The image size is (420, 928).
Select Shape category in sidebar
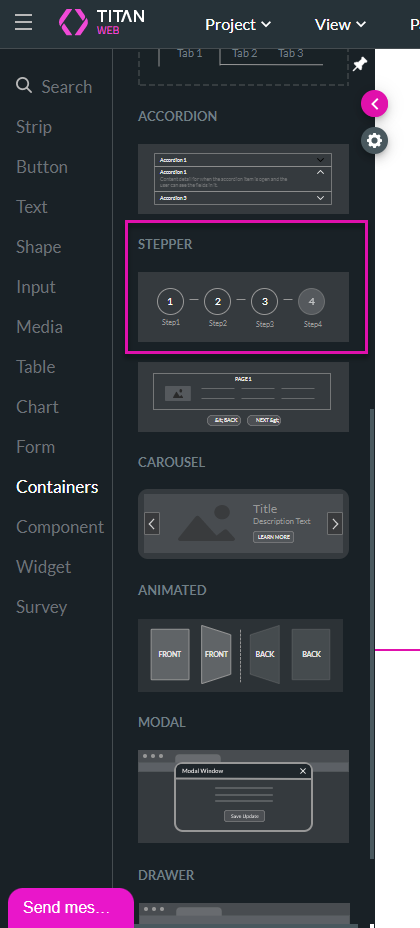point(38,247)
